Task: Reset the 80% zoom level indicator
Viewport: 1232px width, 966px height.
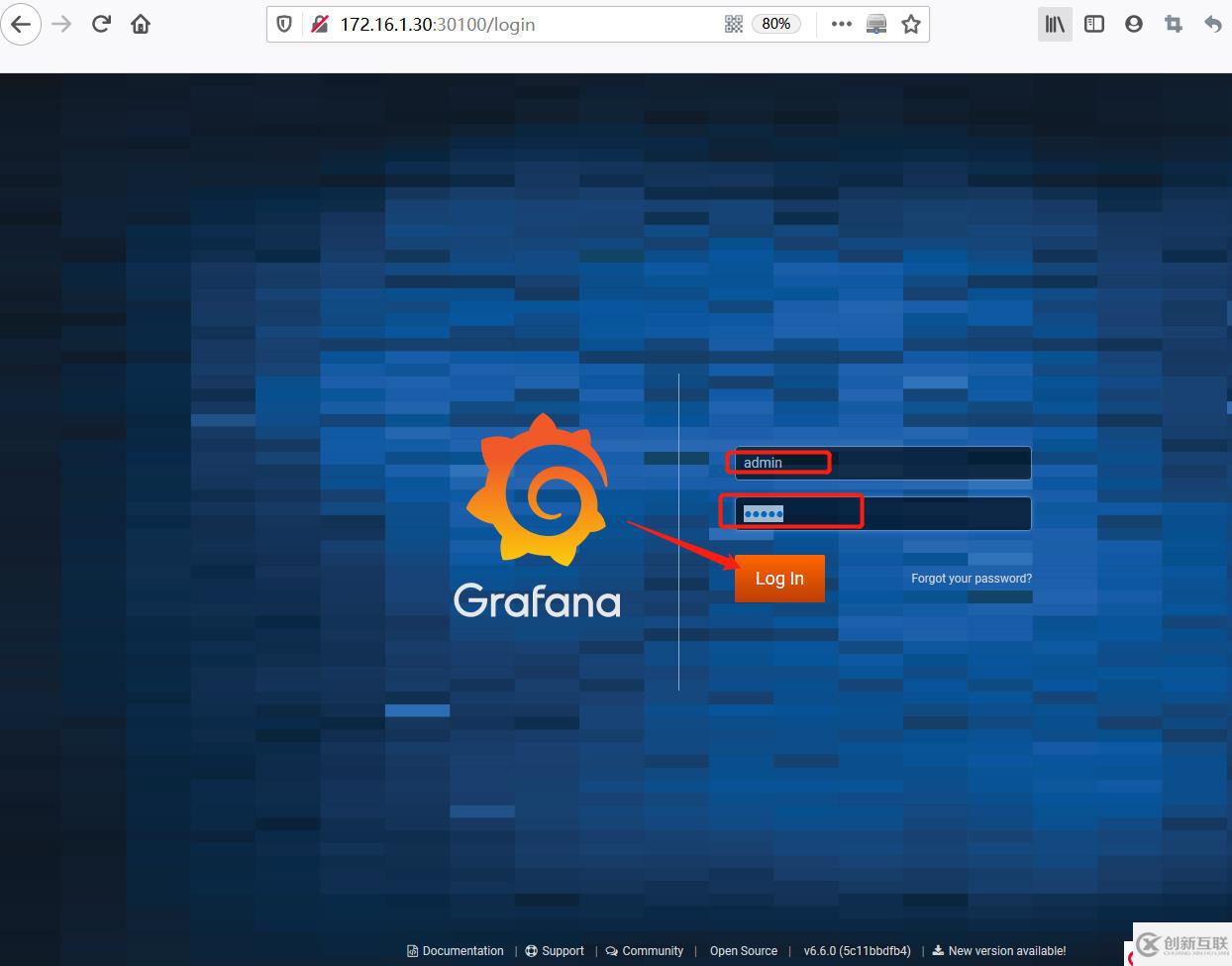Action: [776, 24]
